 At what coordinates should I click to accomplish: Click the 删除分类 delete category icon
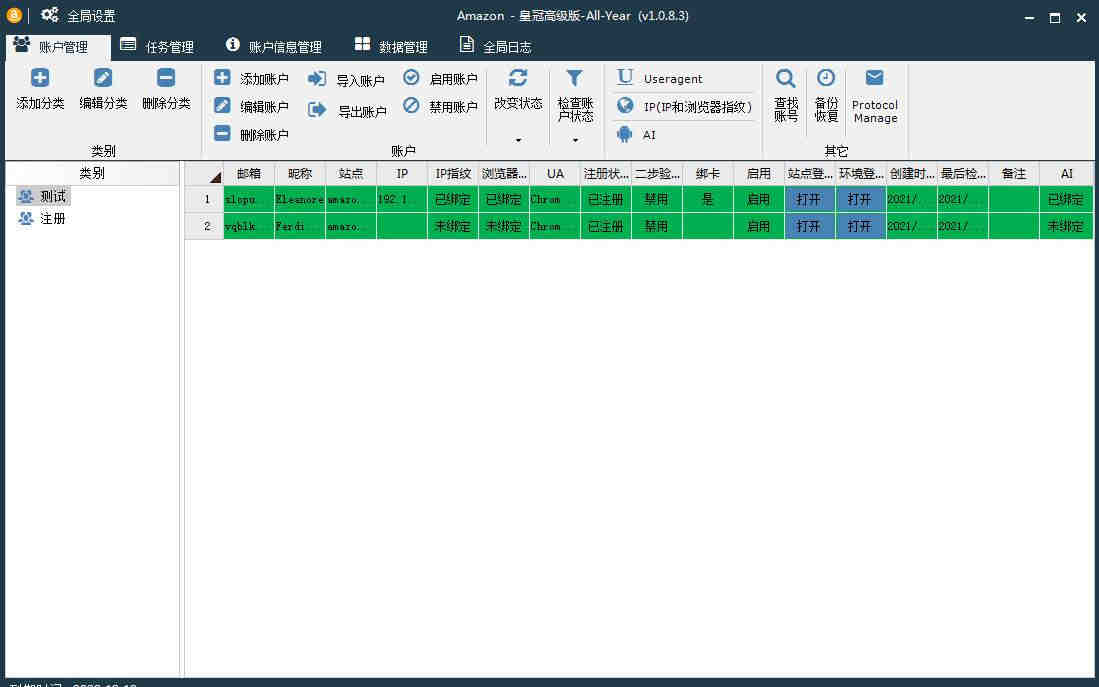166,78
